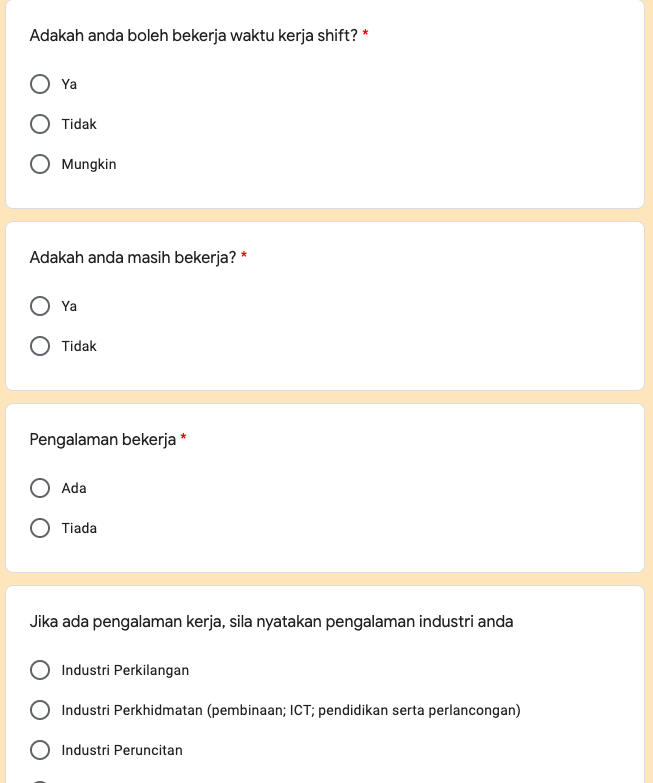This screenshot has height=783, width=653.
Task: Select 'Ada' for Pengalaman bekerja
Action: tap(40, 488)
